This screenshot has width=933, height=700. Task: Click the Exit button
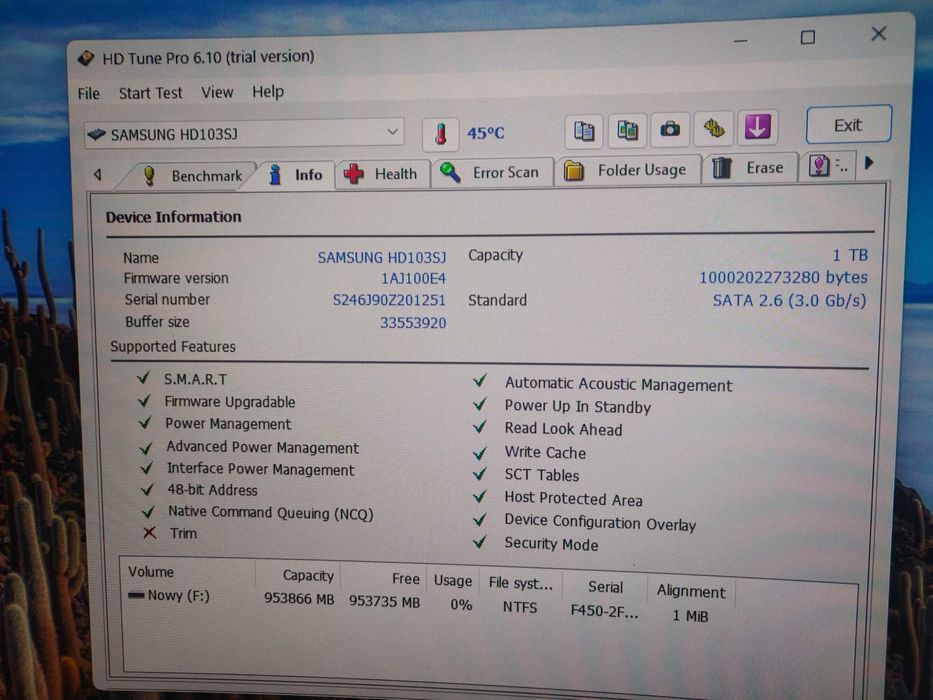click(849, 125)
